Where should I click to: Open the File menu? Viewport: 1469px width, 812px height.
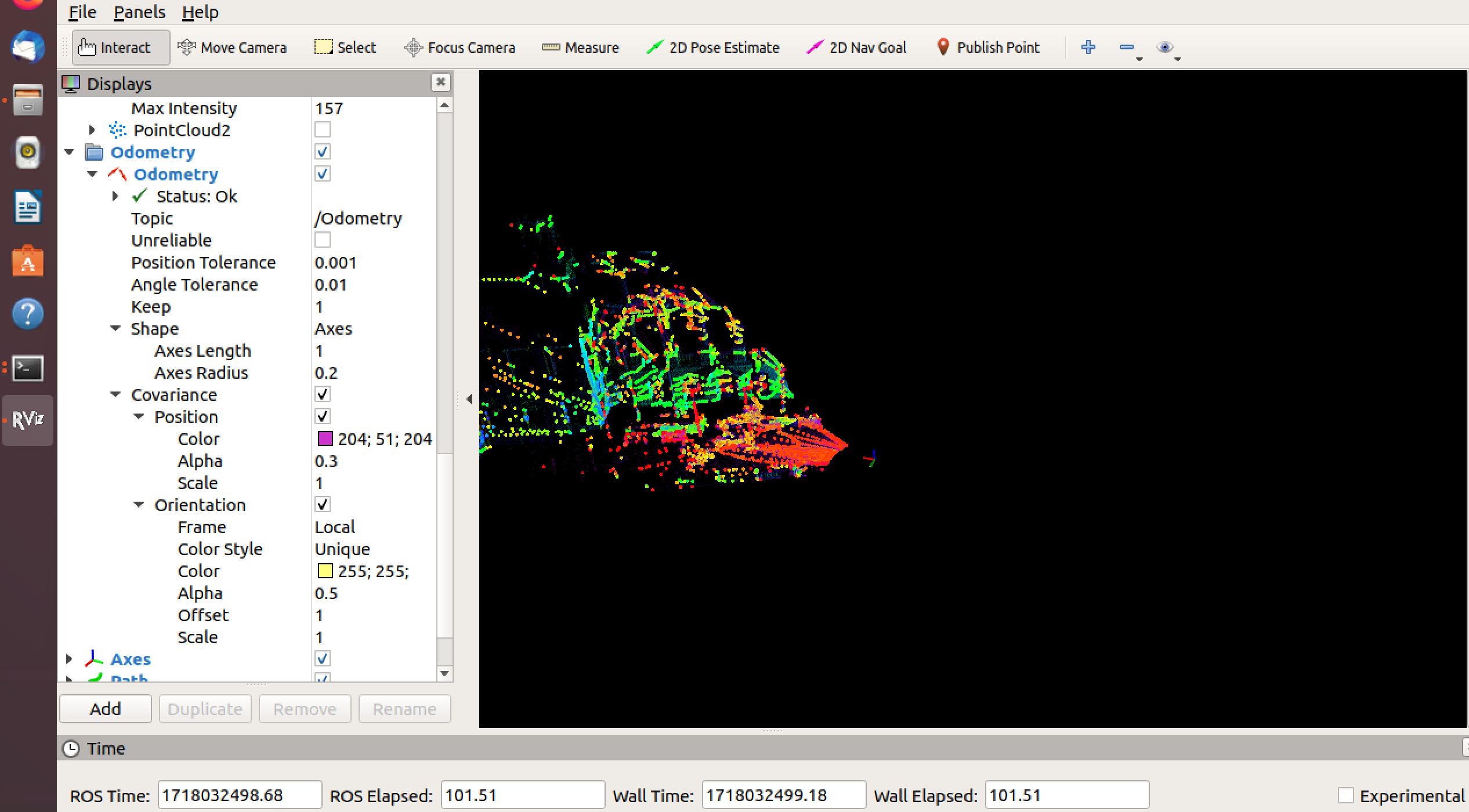82,12
